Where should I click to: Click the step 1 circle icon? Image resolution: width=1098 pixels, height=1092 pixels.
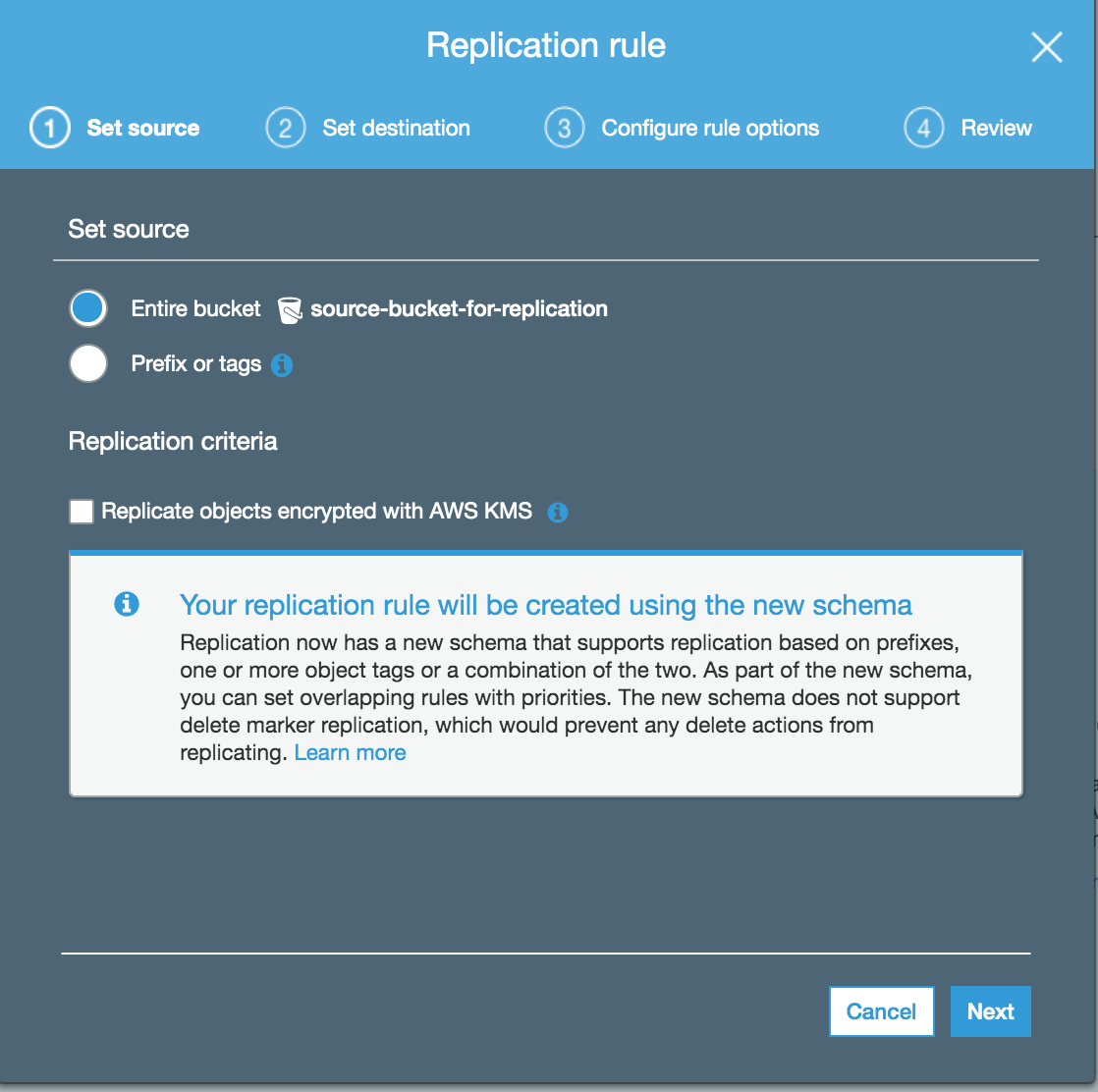tap(49, 128)
